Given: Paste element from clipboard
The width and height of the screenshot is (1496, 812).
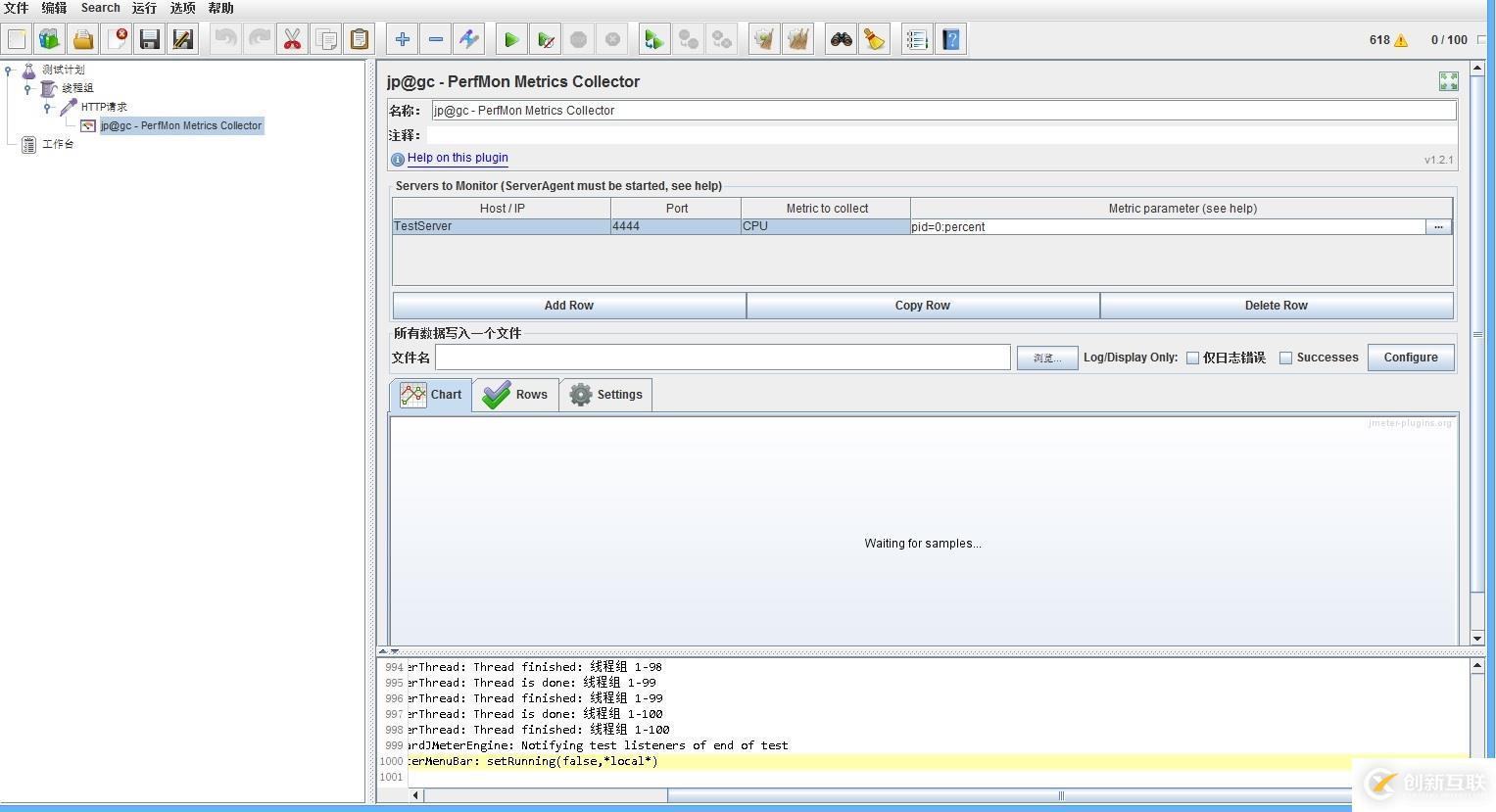Looking at the screenshot, I should (x=360, y=39).
